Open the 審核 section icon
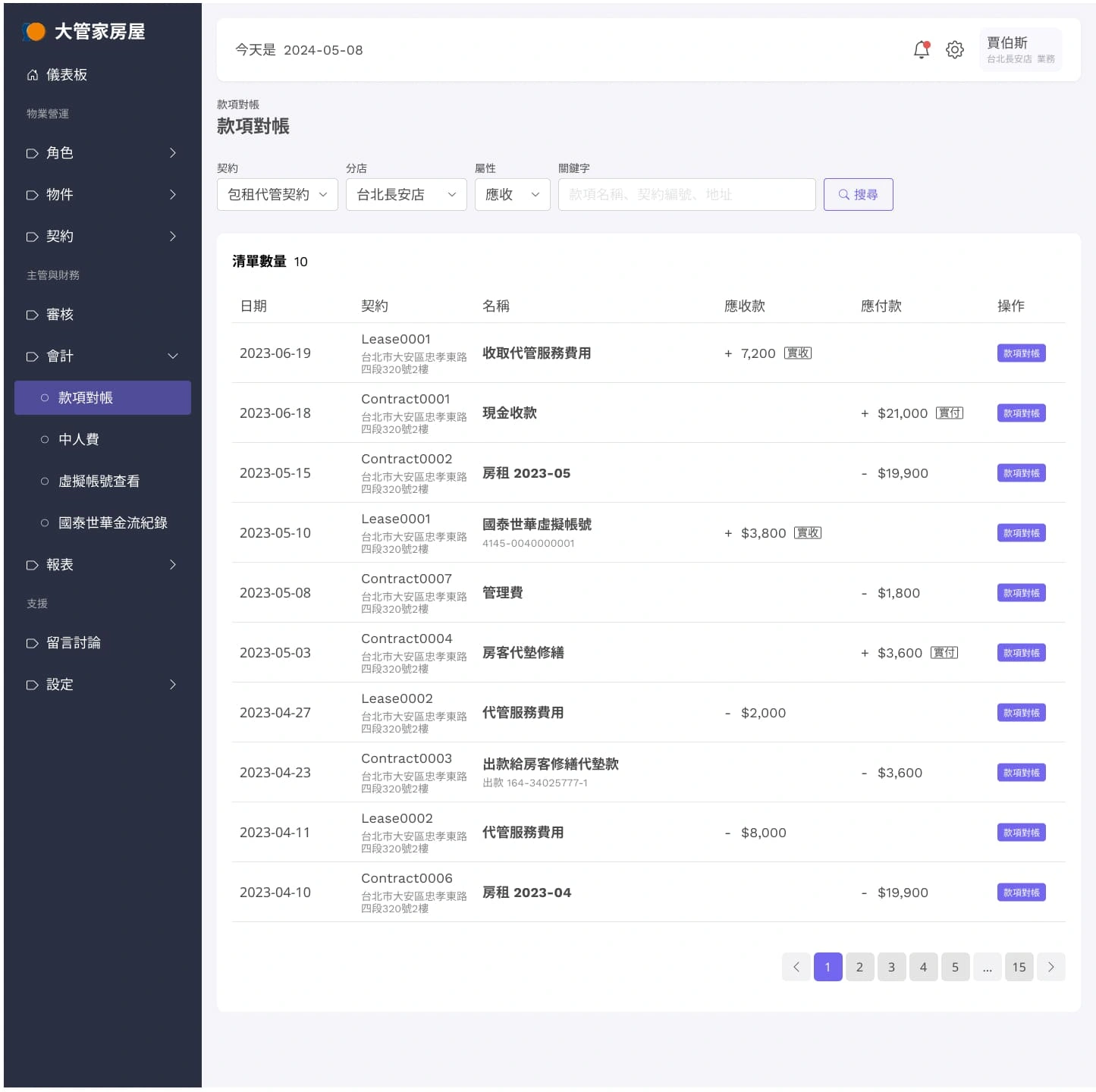1096x1092 pixels. (32, 315)
